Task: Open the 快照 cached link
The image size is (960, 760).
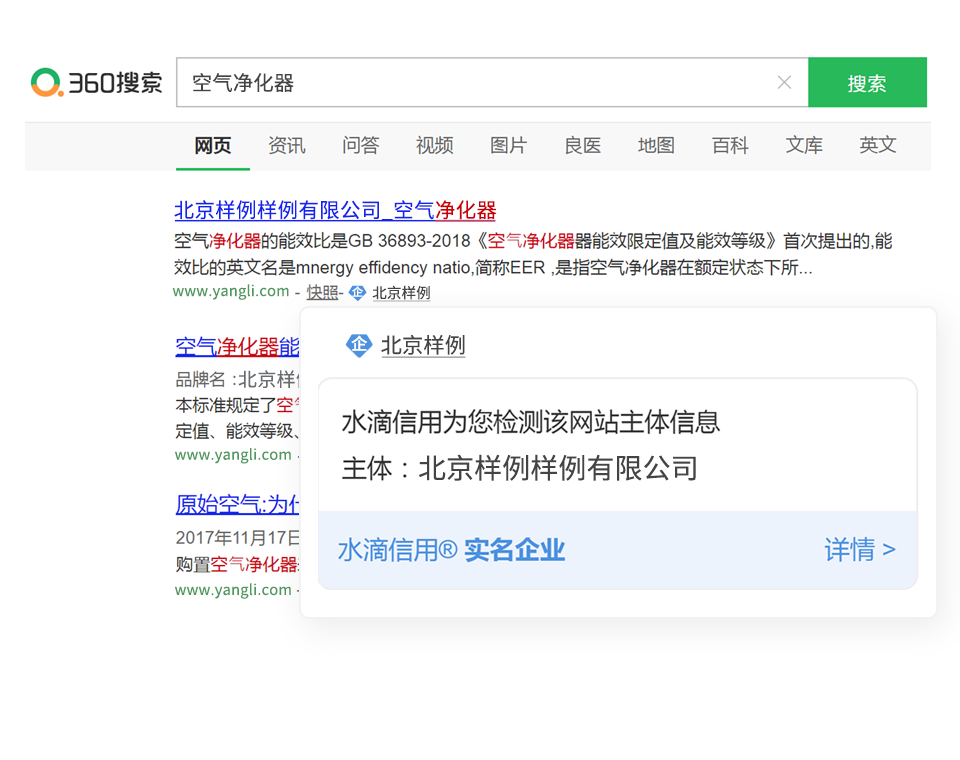Action: click(322, 293)
